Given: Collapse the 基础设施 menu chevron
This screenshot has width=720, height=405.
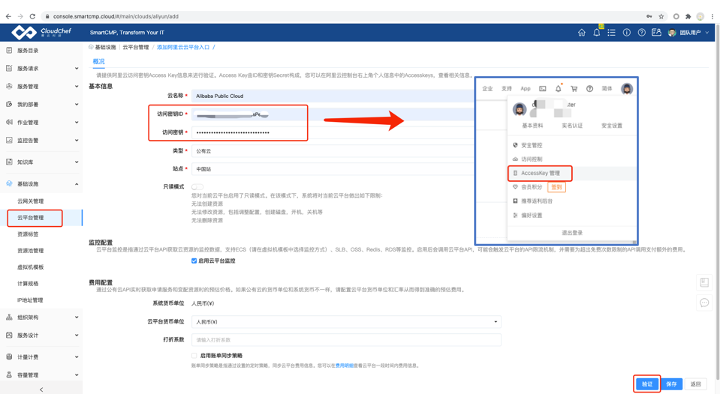Looking at the screenshot, I should [76, 184].
